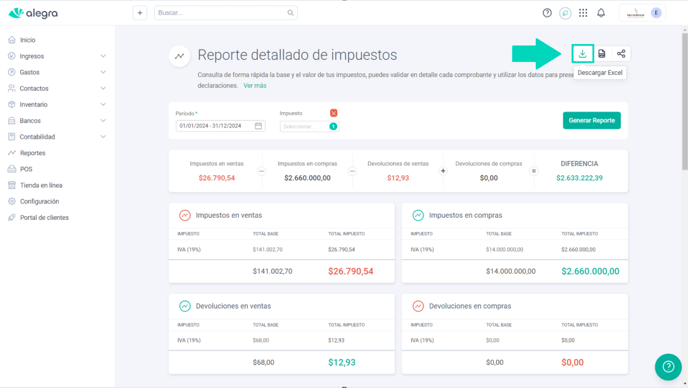The width and height of the screenshot is (688, 388).
Task: Click the Impuestos en compras card icon
Action: tap(418, 215)
